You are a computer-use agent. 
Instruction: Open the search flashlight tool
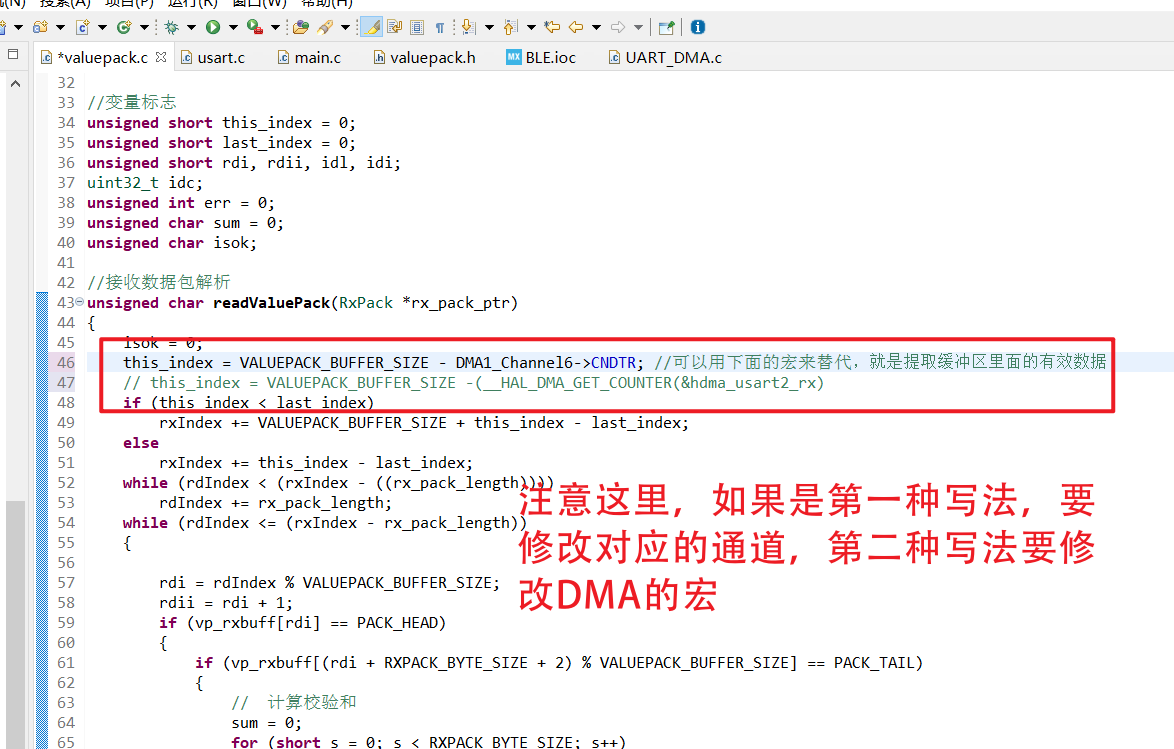pos(325,28)
